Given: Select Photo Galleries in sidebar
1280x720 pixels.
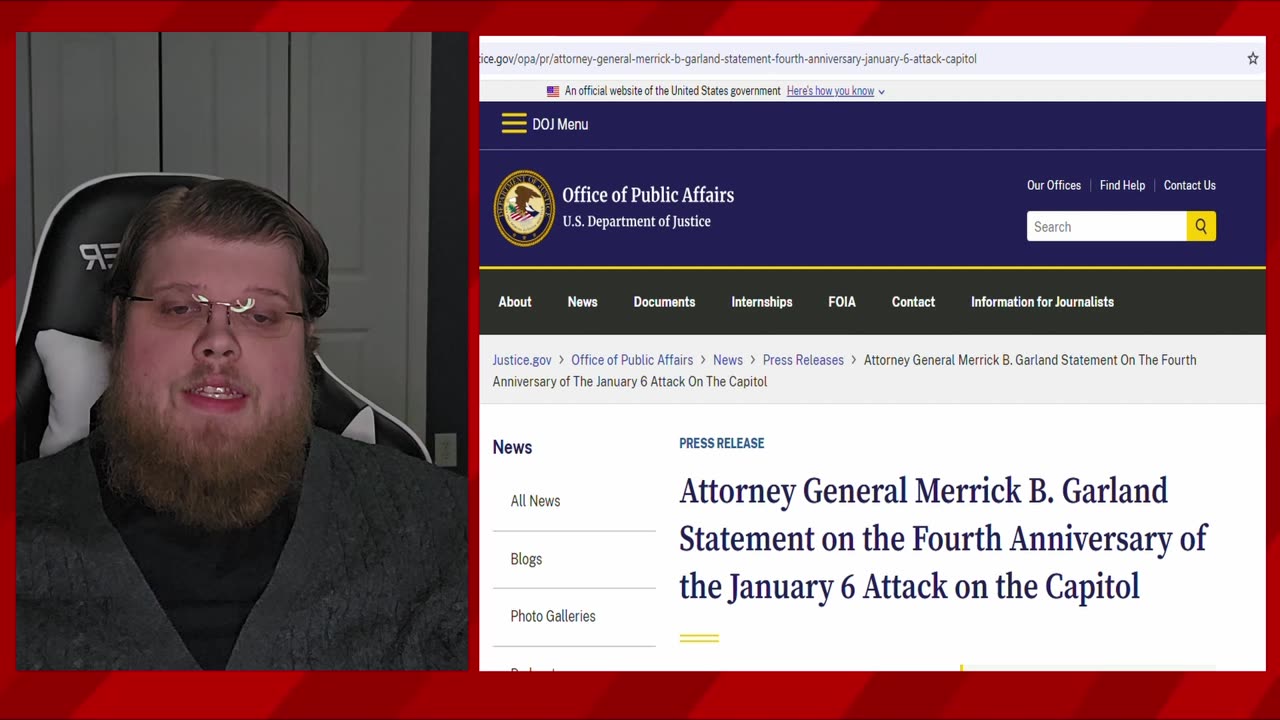Looking at the screenshot, I should (553, 616).
